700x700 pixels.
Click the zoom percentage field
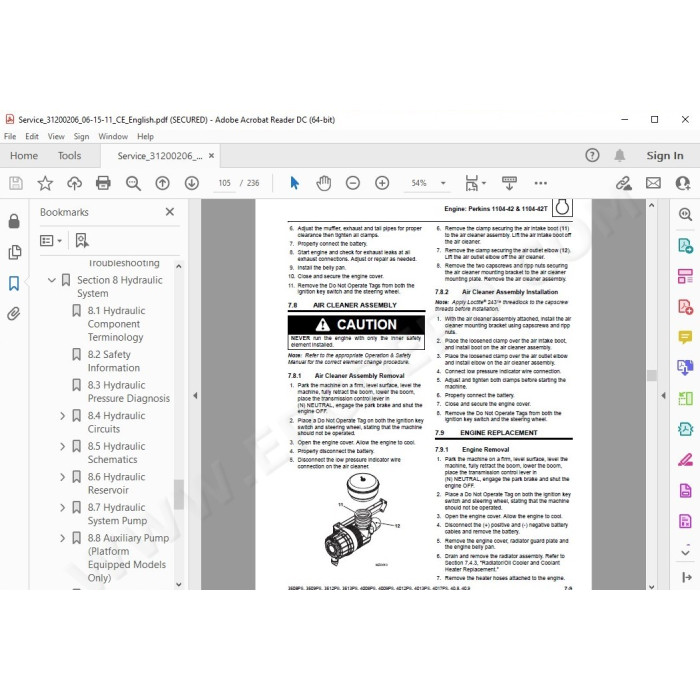[419, 183]
